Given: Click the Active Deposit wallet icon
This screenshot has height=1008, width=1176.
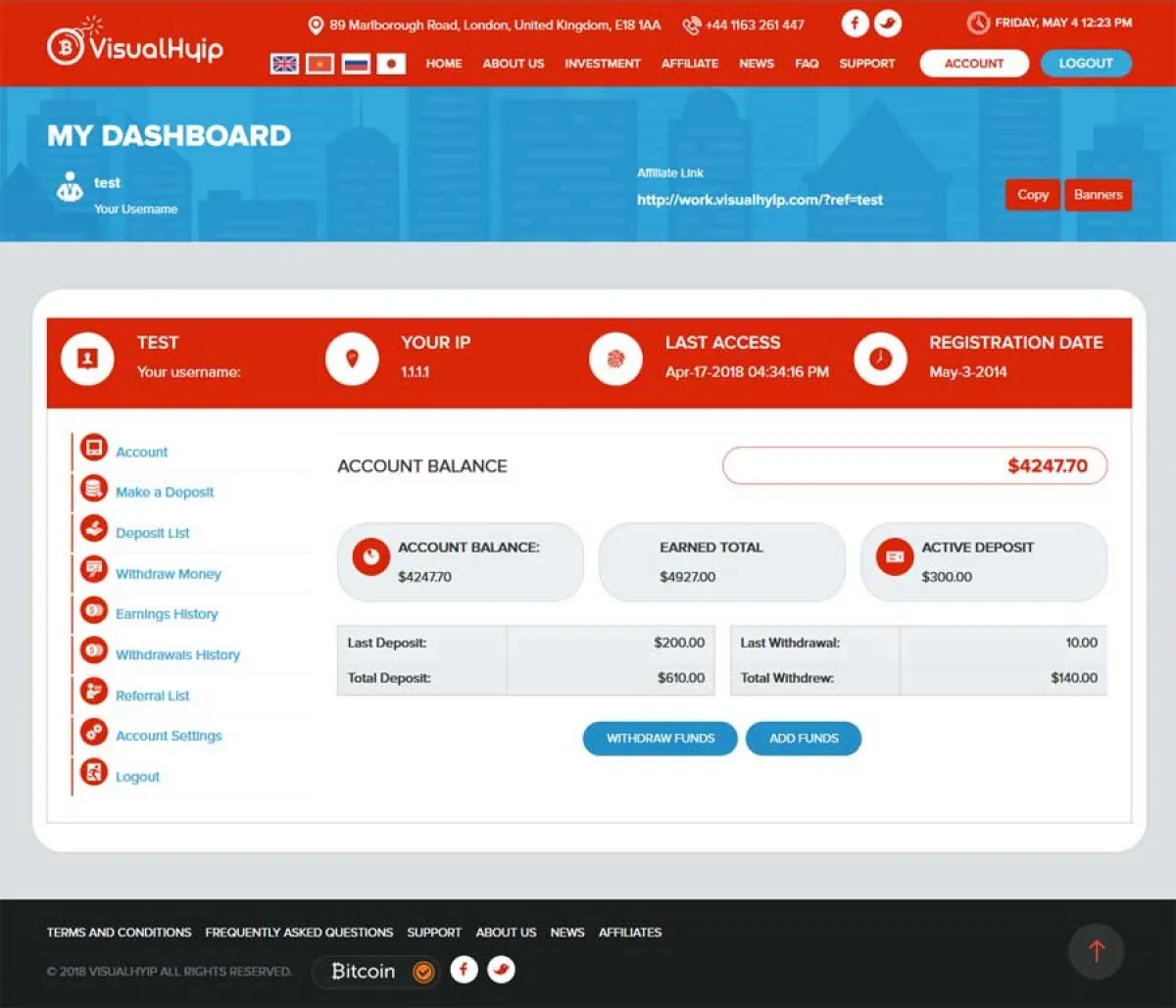Looking at the screenshot, I should coord(895,556).
